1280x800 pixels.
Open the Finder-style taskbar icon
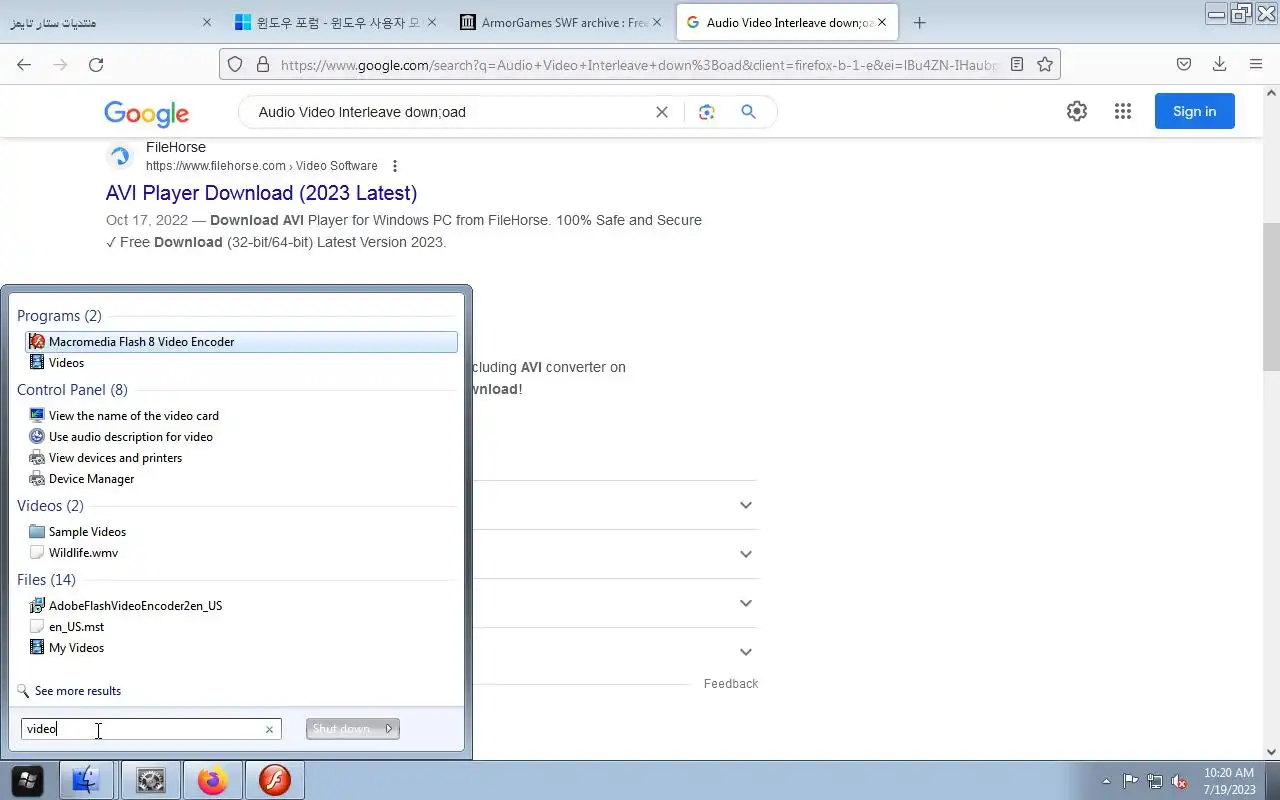(87, 780)
